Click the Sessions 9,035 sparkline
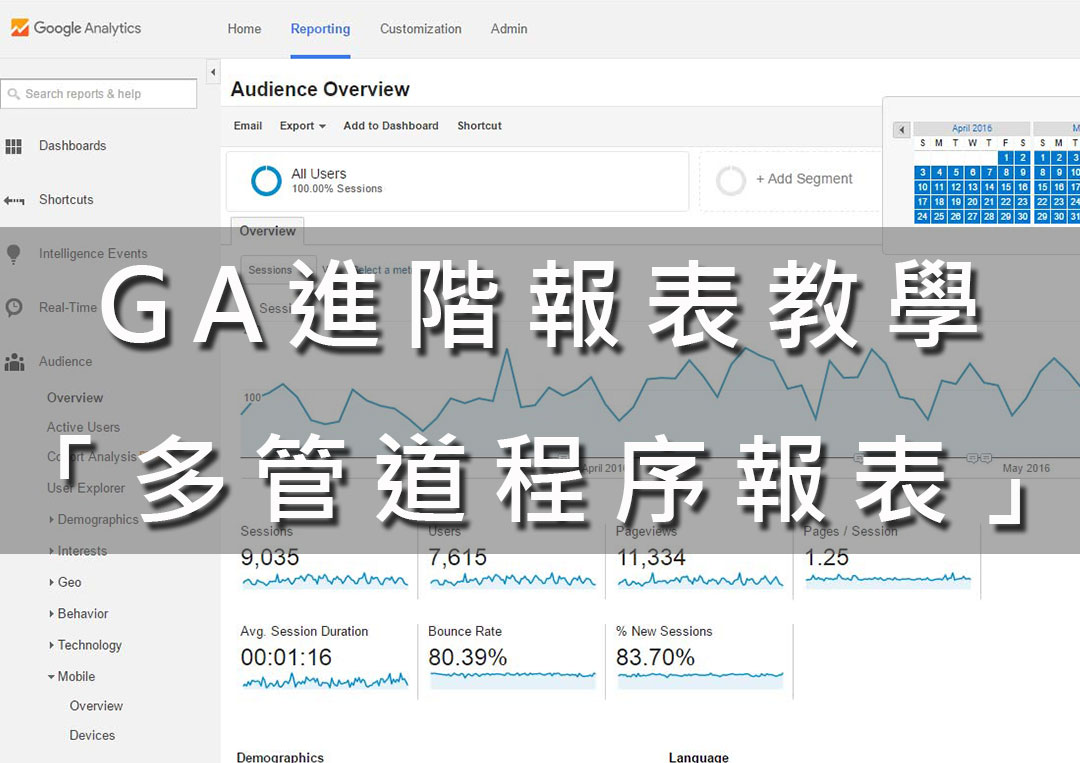 (325, 581)
